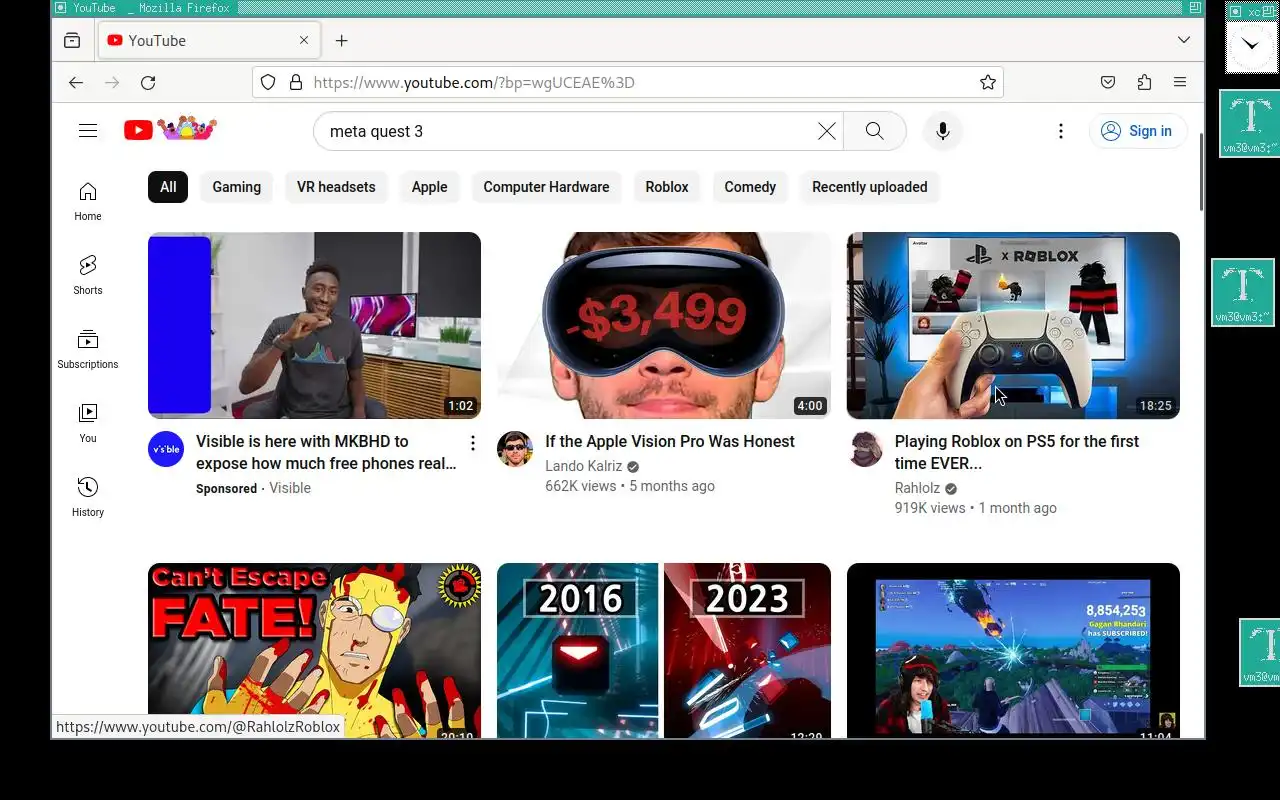Select the Comedy filter chip

[750, 187]
